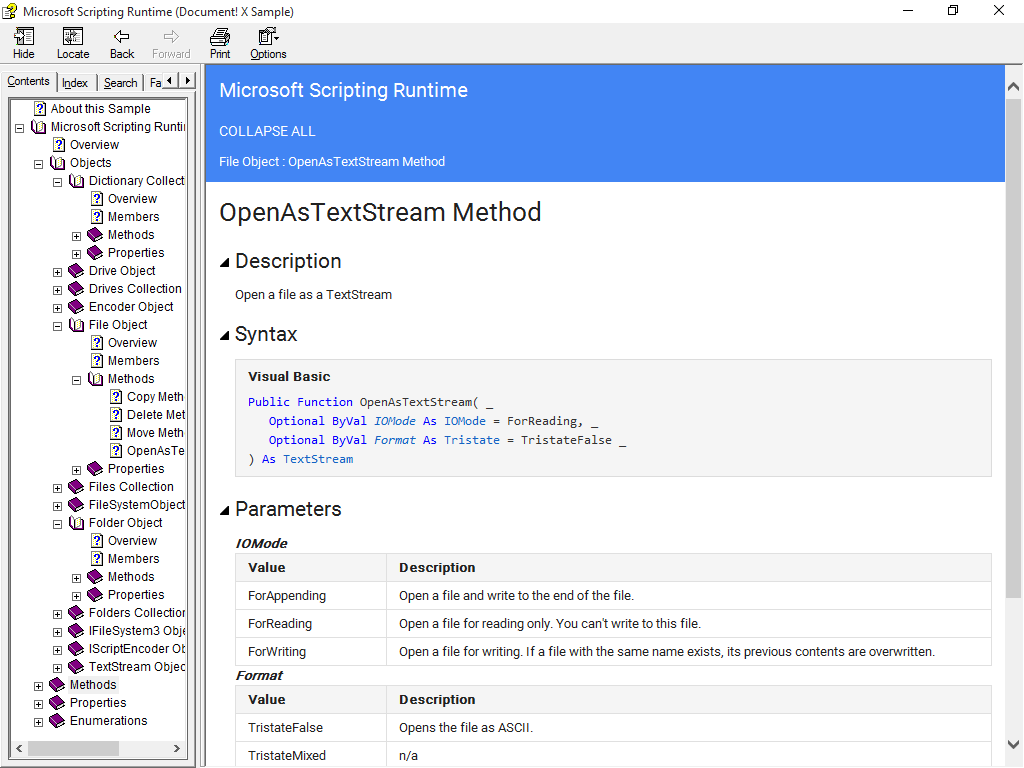The width and height of the screenshot is (1024, 768).
Task: Collapse the Syntax section heading
Action: click(225, 336)
